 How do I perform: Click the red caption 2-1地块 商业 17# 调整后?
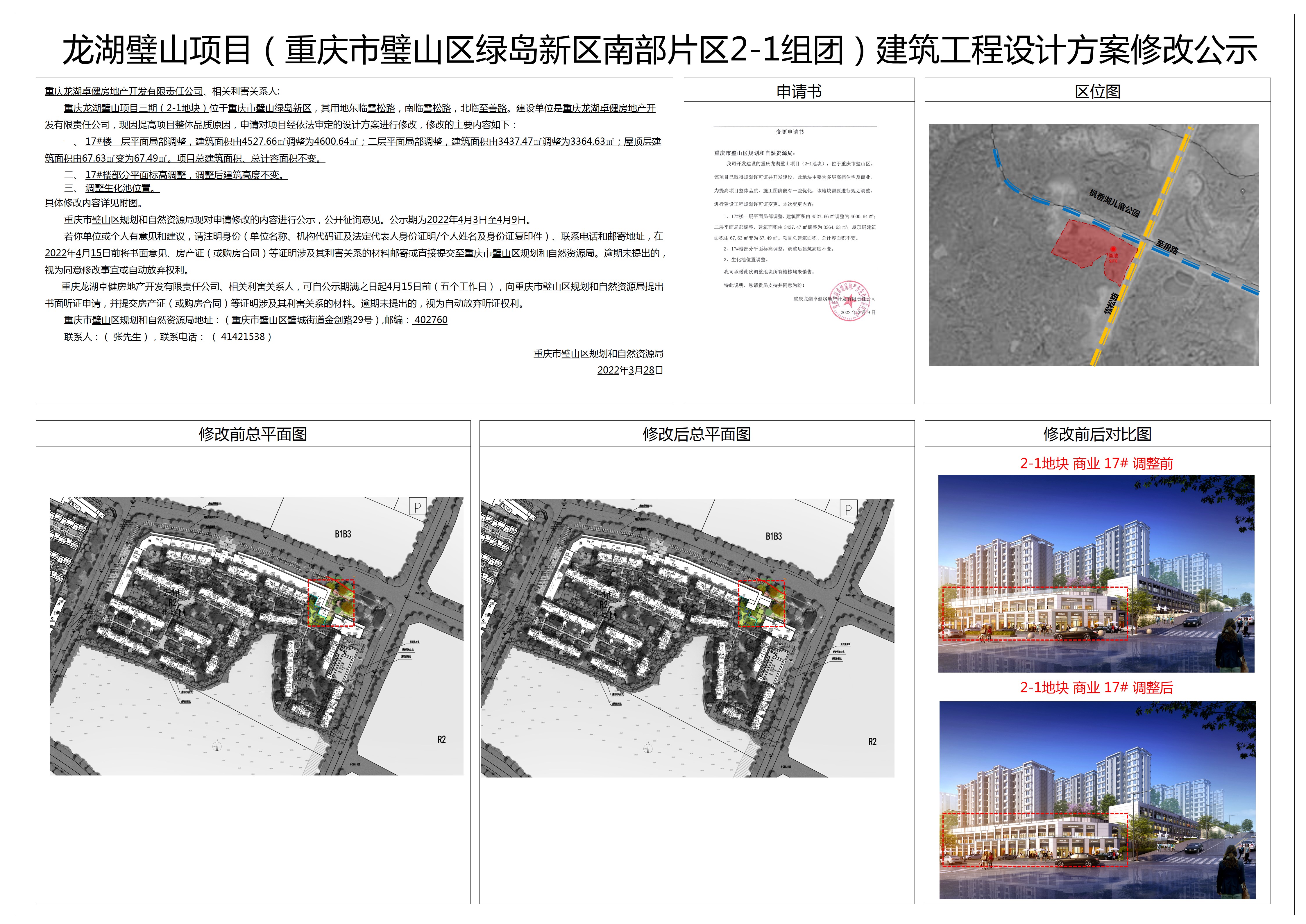[1096, 687]
